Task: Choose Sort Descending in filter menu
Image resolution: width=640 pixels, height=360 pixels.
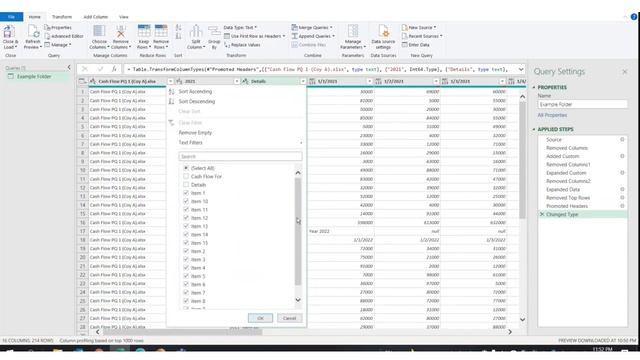Action: 196,101
